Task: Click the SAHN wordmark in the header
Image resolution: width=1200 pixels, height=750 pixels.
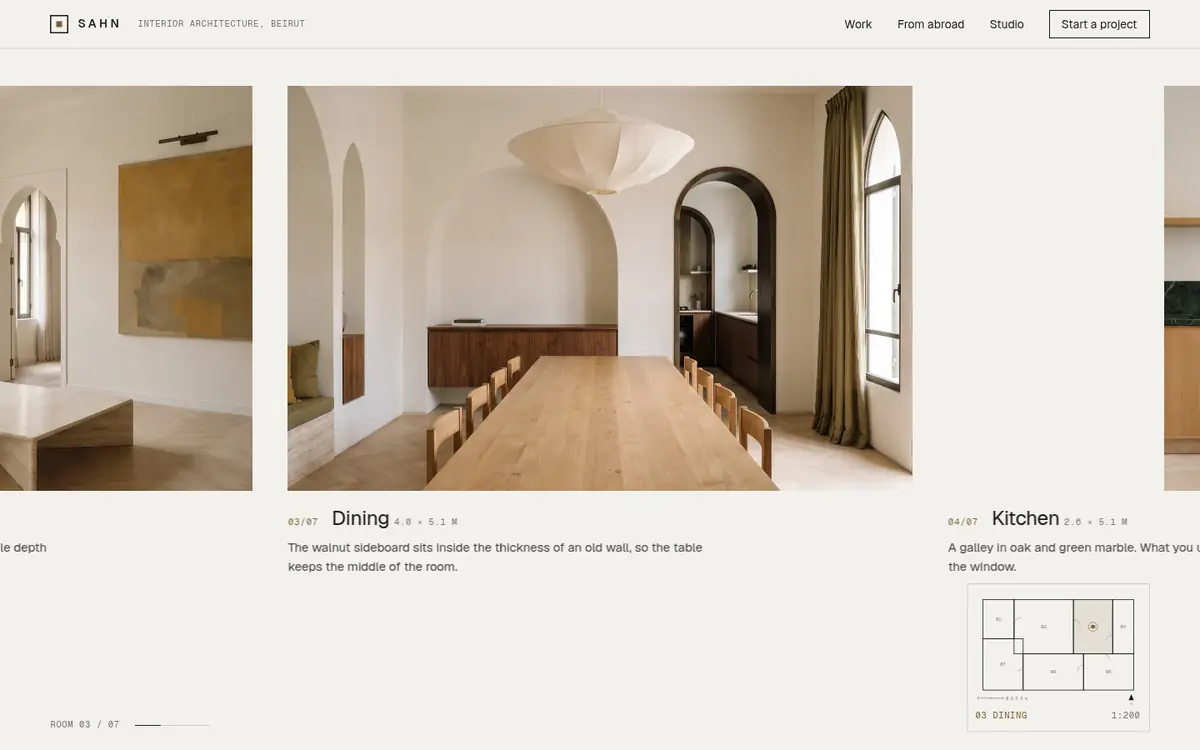Action: click(x=99, y=24)
